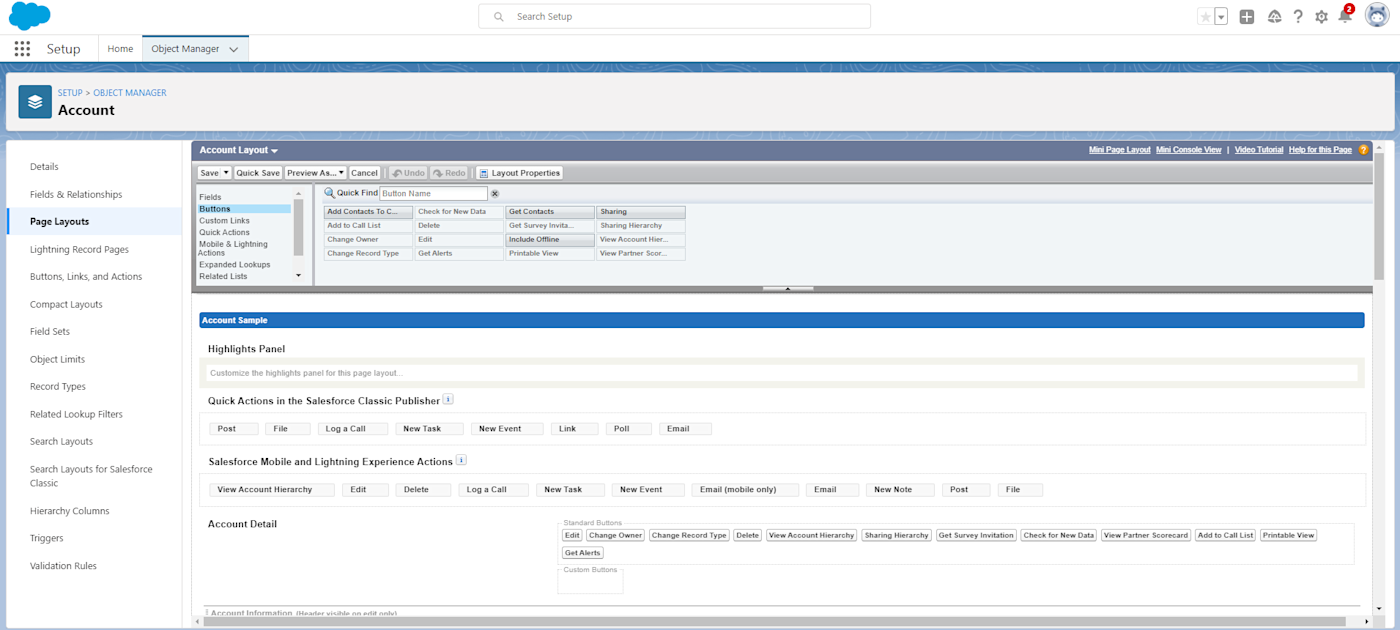Open the Mini Page Layout link
Screen dimensions: 1400x630
[1120, 150]
